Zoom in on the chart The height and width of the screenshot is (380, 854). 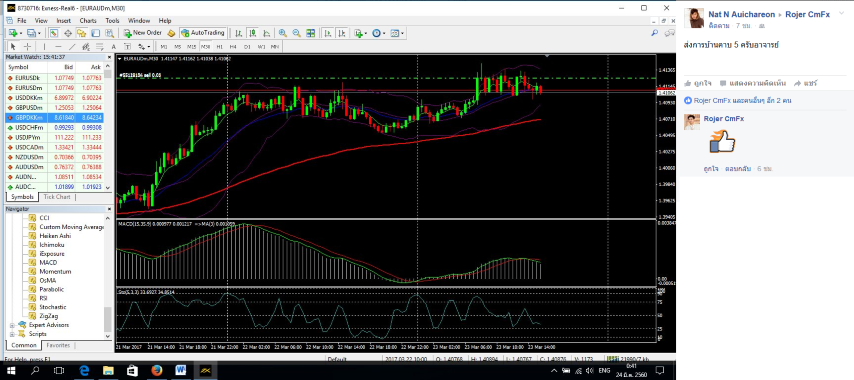coord(283,33)
